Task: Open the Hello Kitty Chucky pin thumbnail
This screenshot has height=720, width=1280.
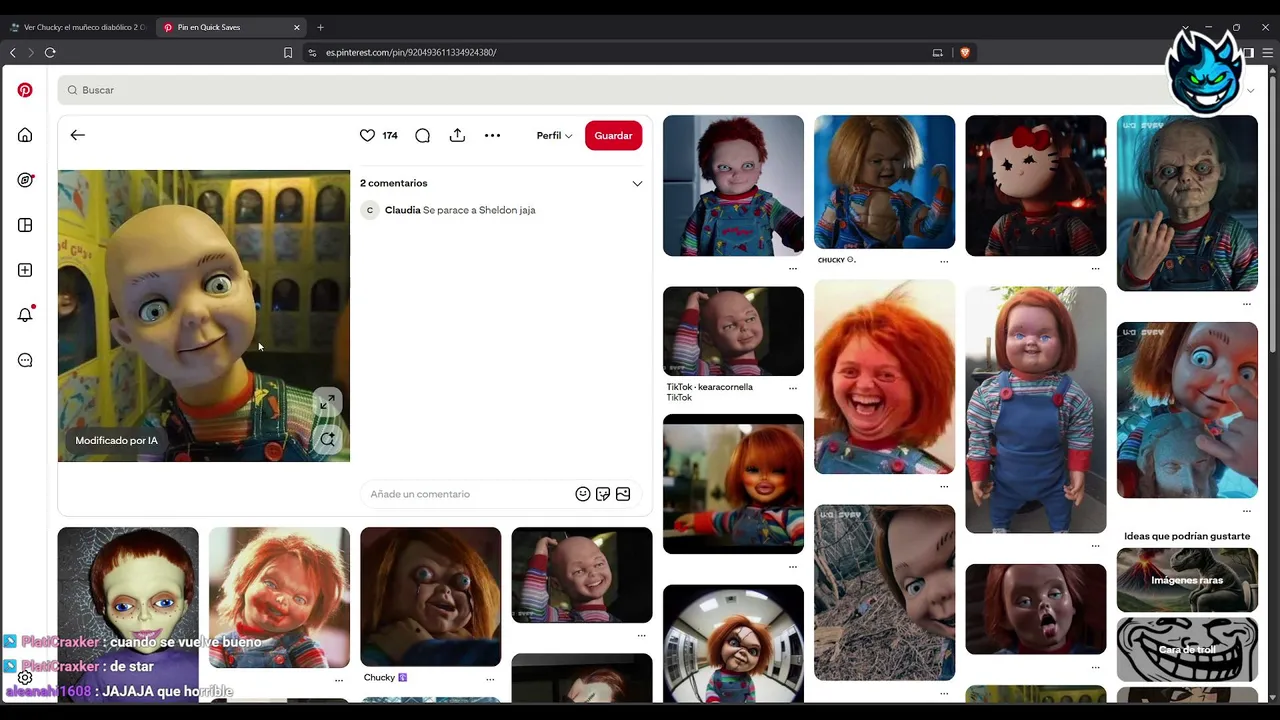Action: tap(1036, 186)
